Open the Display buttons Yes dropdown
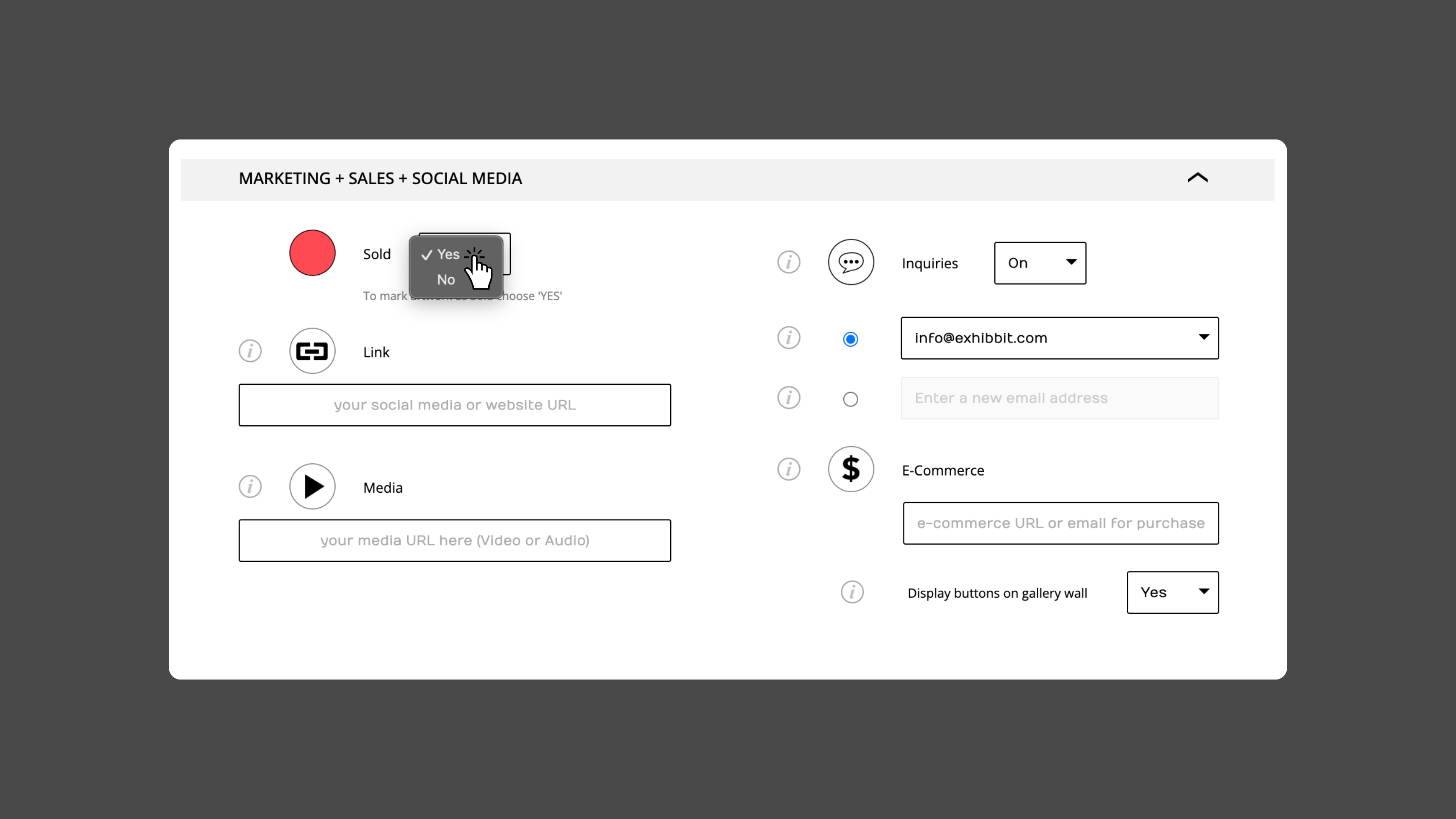This screenshot has height=819, width=1456. click(x=1173, y=592)
